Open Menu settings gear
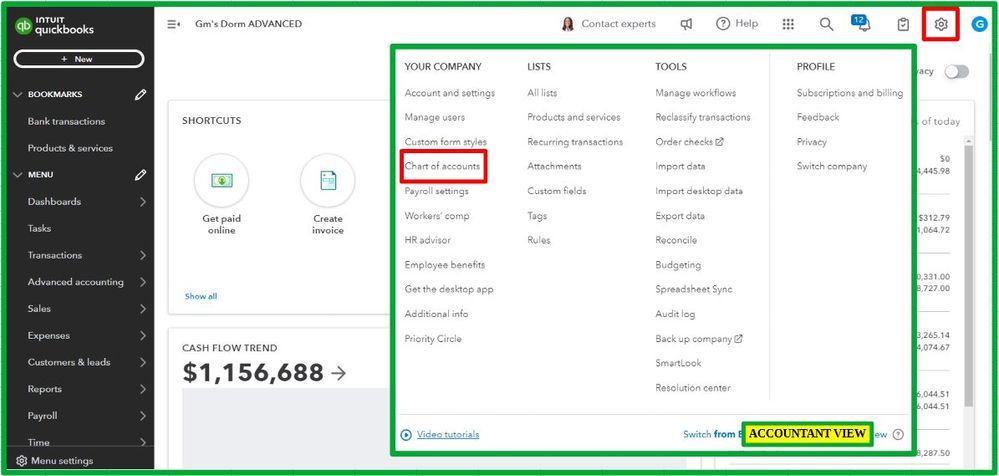999x476 pixels. pyautogui.click(x=21, y=461)
